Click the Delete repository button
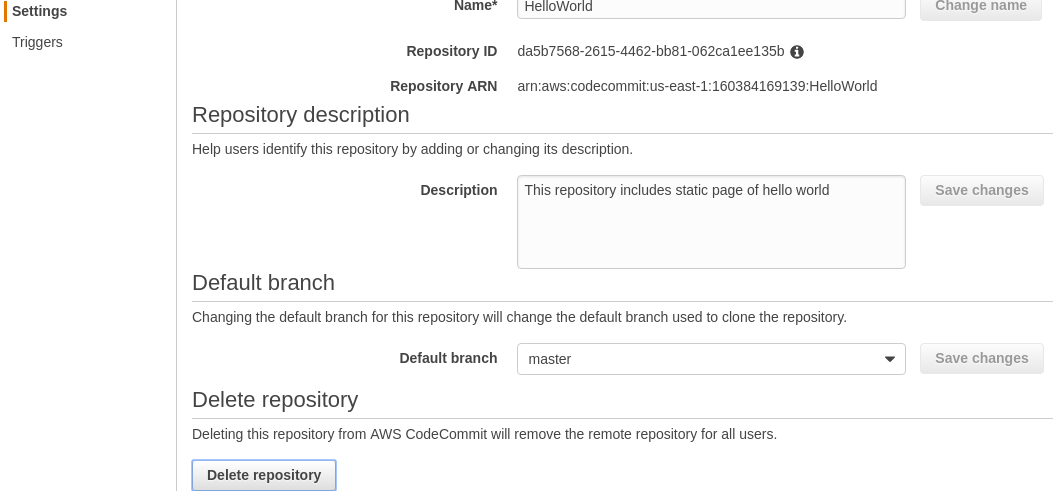The width and height of the screenshot is (1053, 496). pyautogui.click(x=264, y=475)
